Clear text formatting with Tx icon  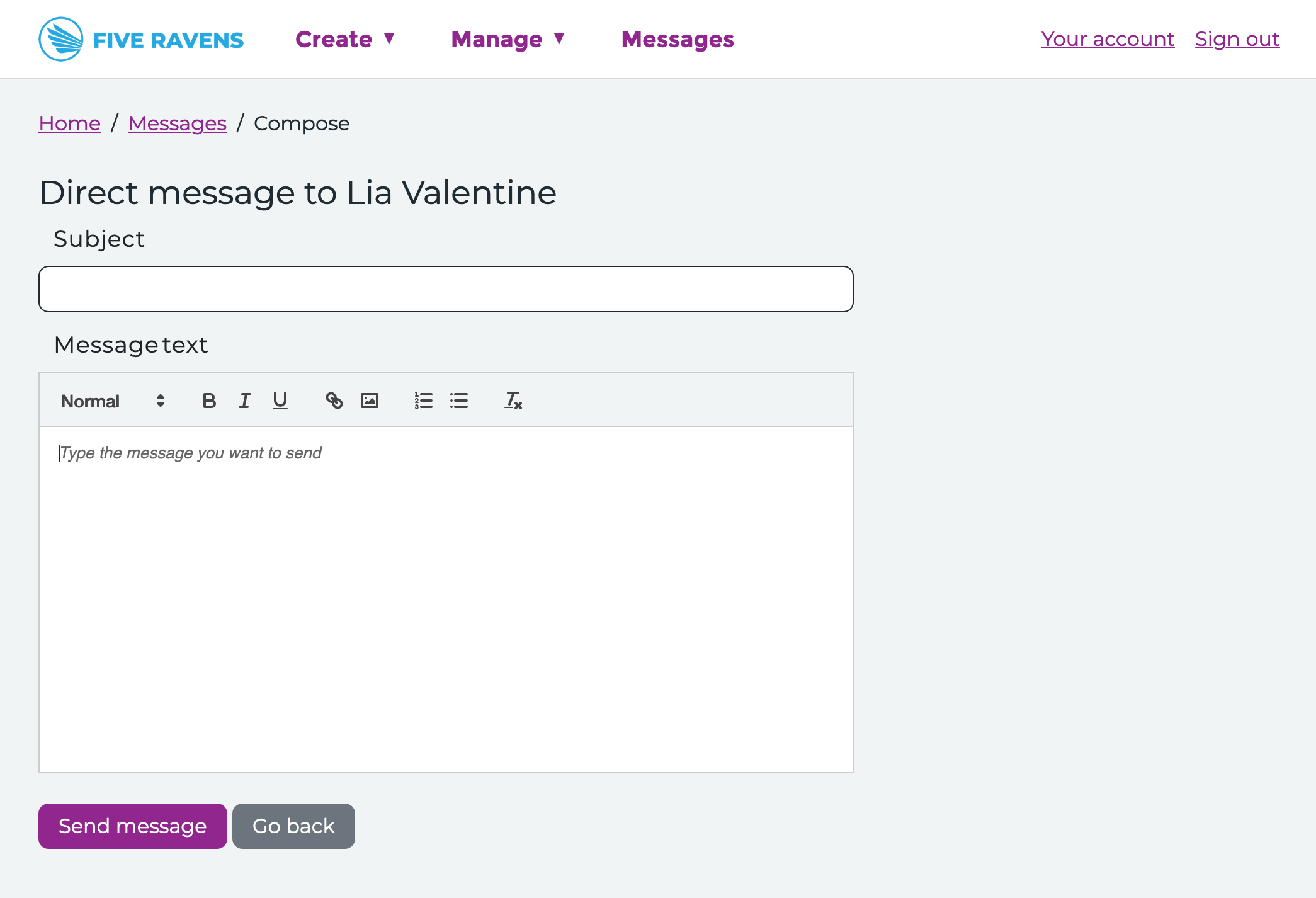tap(513, 401)
